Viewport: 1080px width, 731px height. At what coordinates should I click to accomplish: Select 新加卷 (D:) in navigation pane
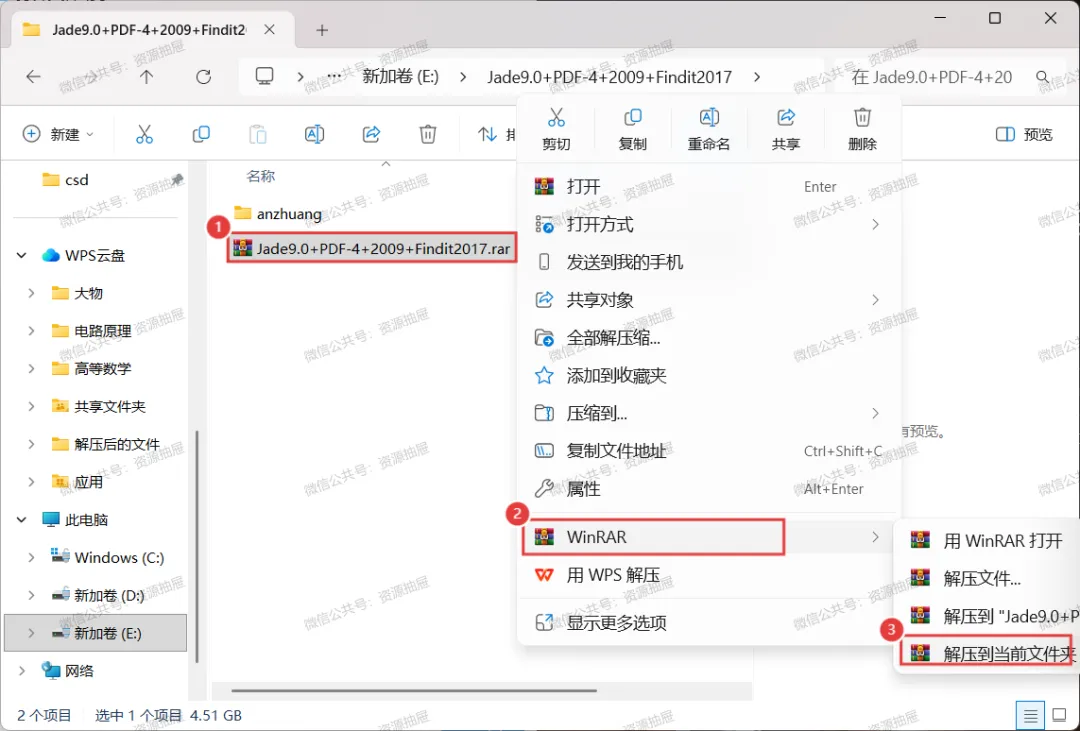(x=98, y=595)
